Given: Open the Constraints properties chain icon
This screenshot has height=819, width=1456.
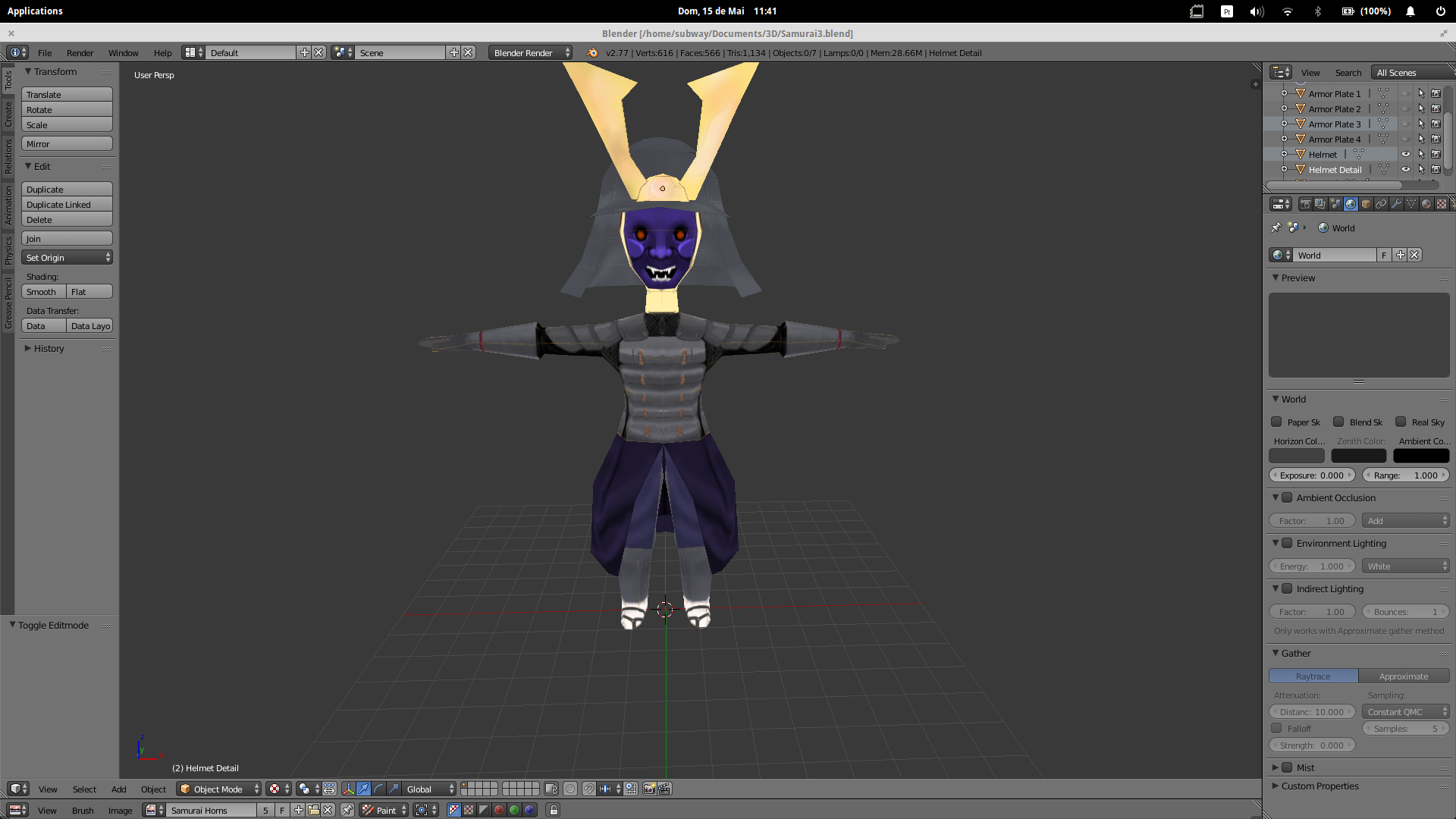Looking at the screenshot, I should (x=1381, y=204).
